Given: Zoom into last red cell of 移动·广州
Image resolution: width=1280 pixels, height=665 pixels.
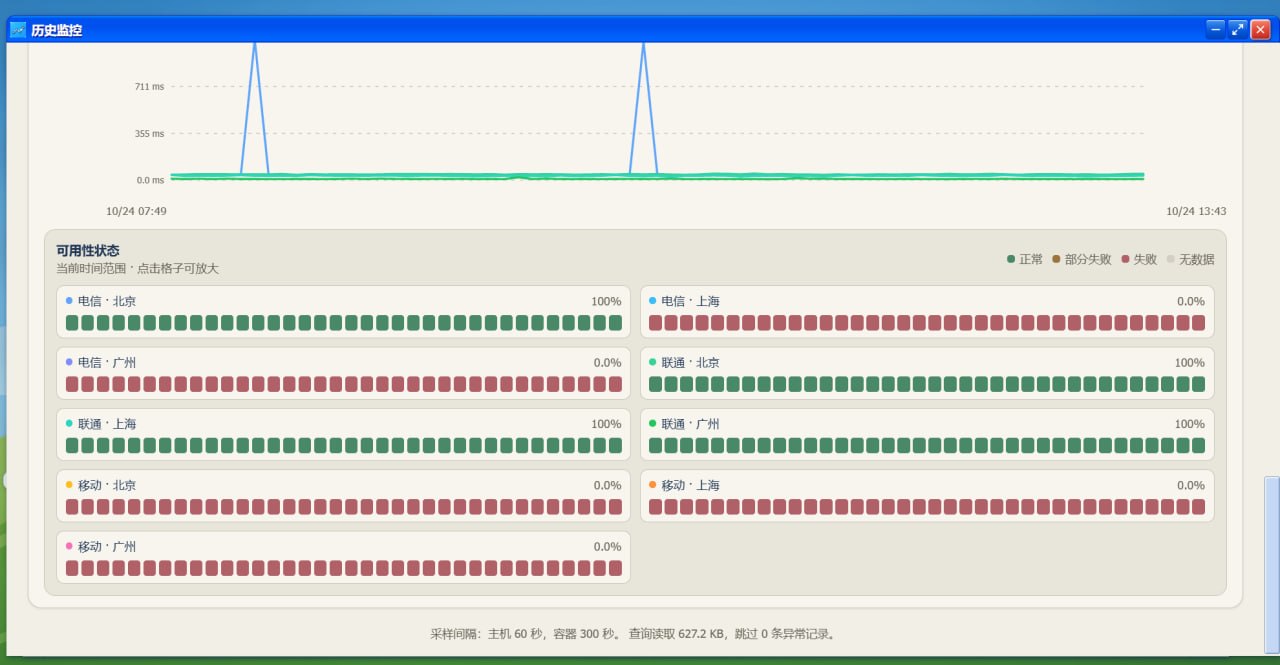Looking at the screenshot, I should (x=615, y=568).
